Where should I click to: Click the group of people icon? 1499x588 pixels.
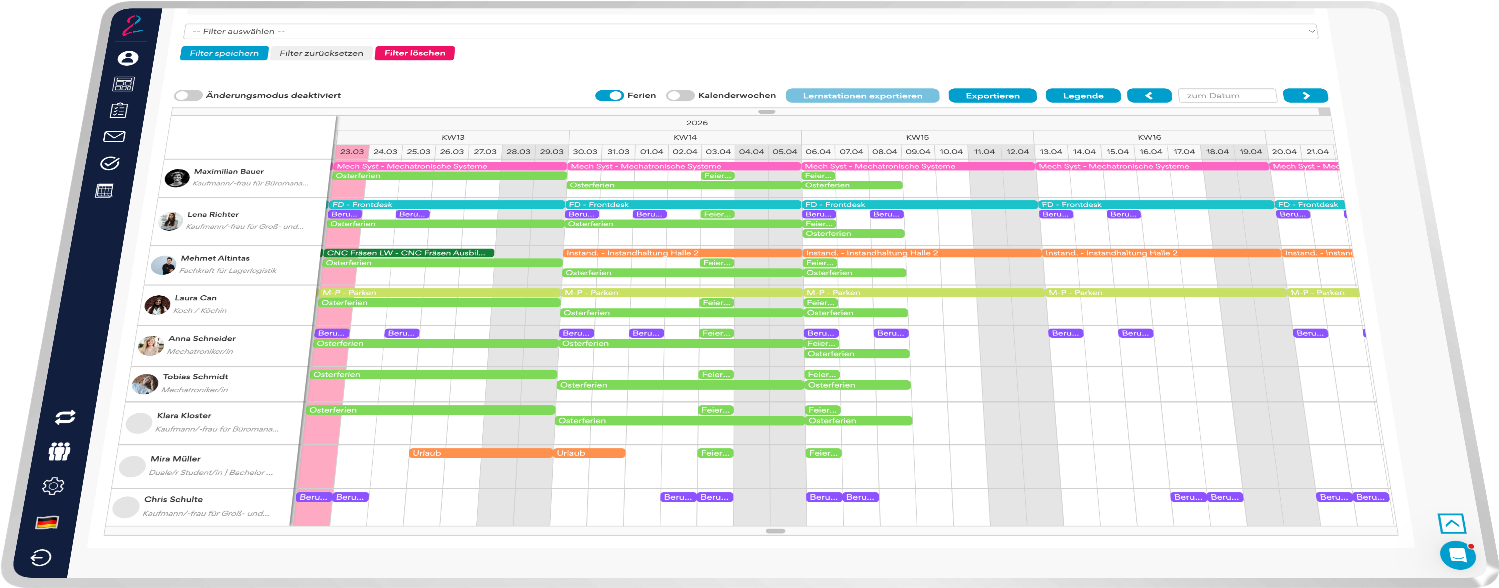coord(59,451)
